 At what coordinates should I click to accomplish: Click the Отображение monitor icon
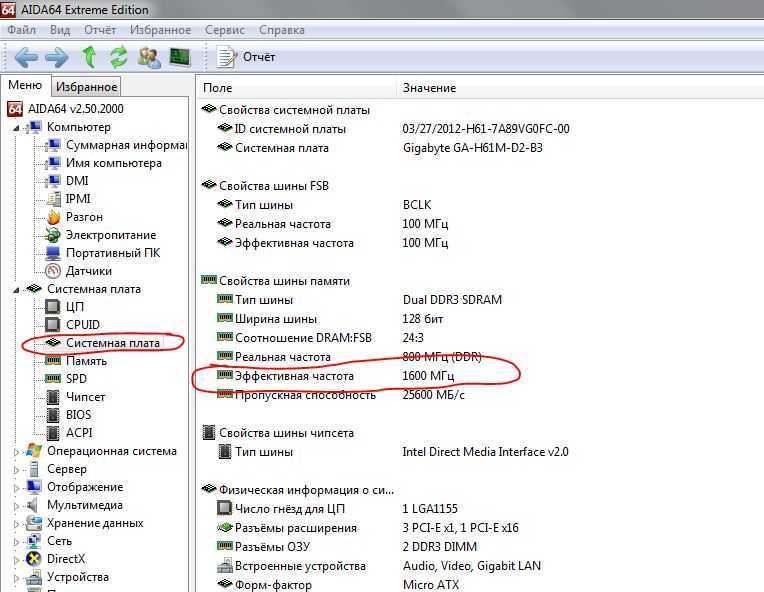point(34,487)
